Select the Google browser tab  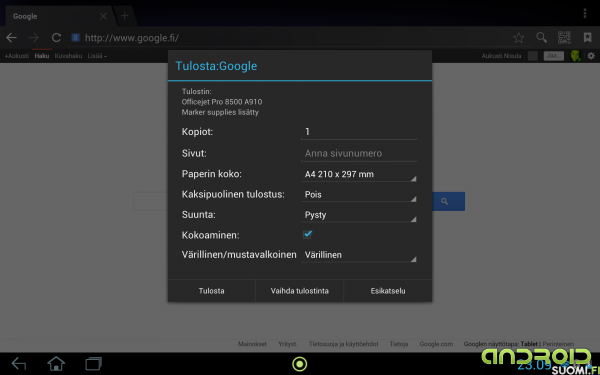coord(59,16)
